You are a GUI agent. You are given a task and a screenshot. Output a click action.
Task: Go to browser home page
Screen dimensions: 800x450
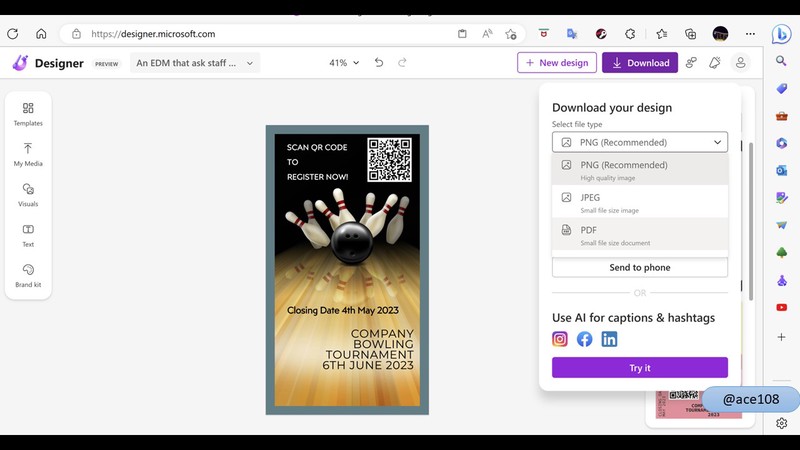[x=41, y=34]
